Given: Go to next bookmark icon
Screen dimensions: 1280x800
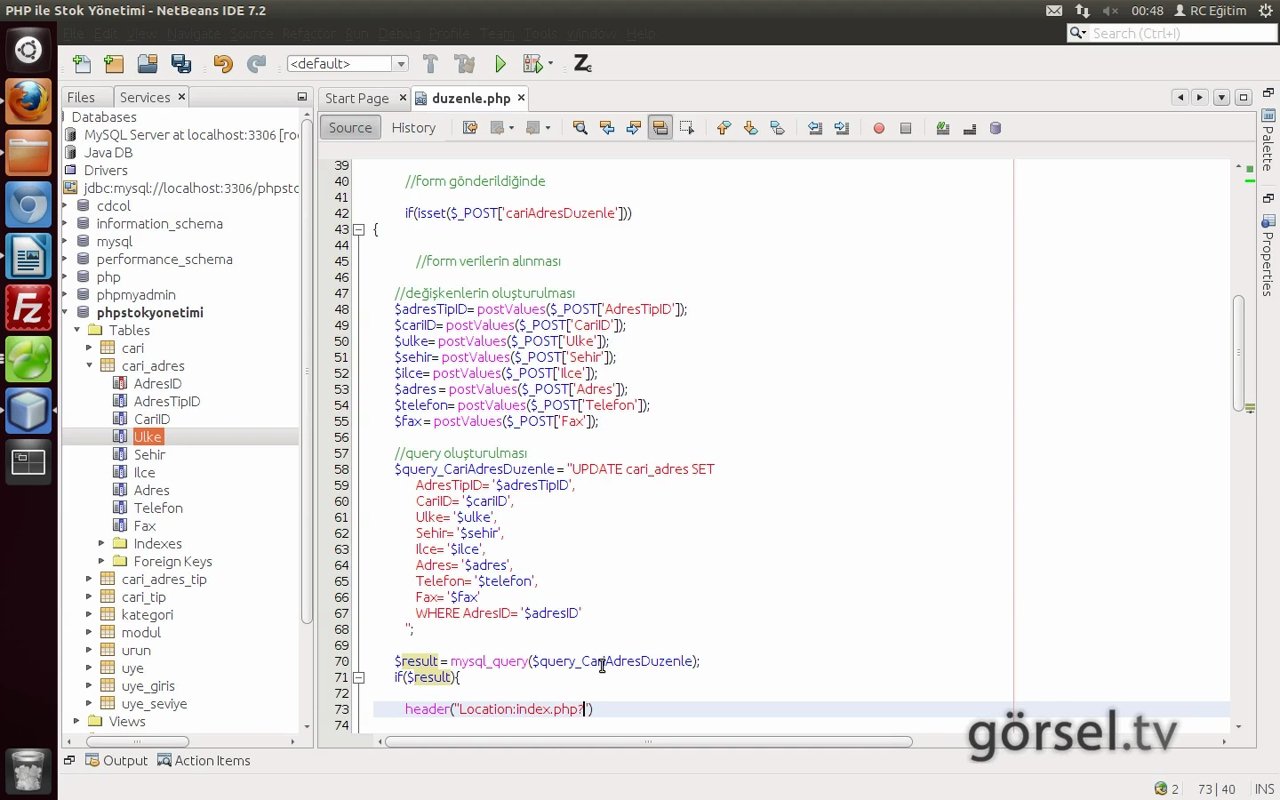Looking at the screenshot, I should point(751,128).
